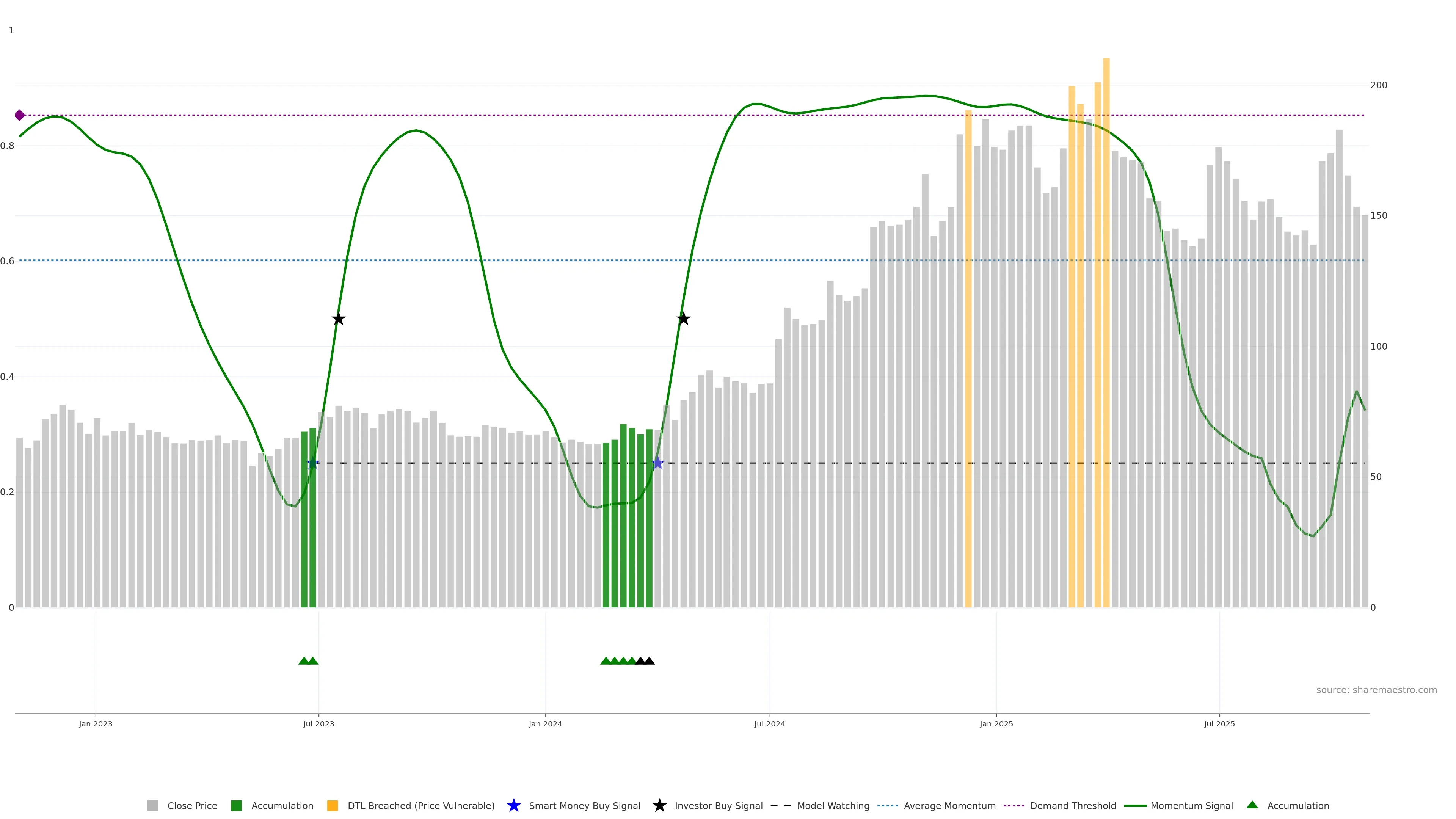
Task: Click the purple diamond threshold marker
Action: pyautogui.click(x=20, y=115)
